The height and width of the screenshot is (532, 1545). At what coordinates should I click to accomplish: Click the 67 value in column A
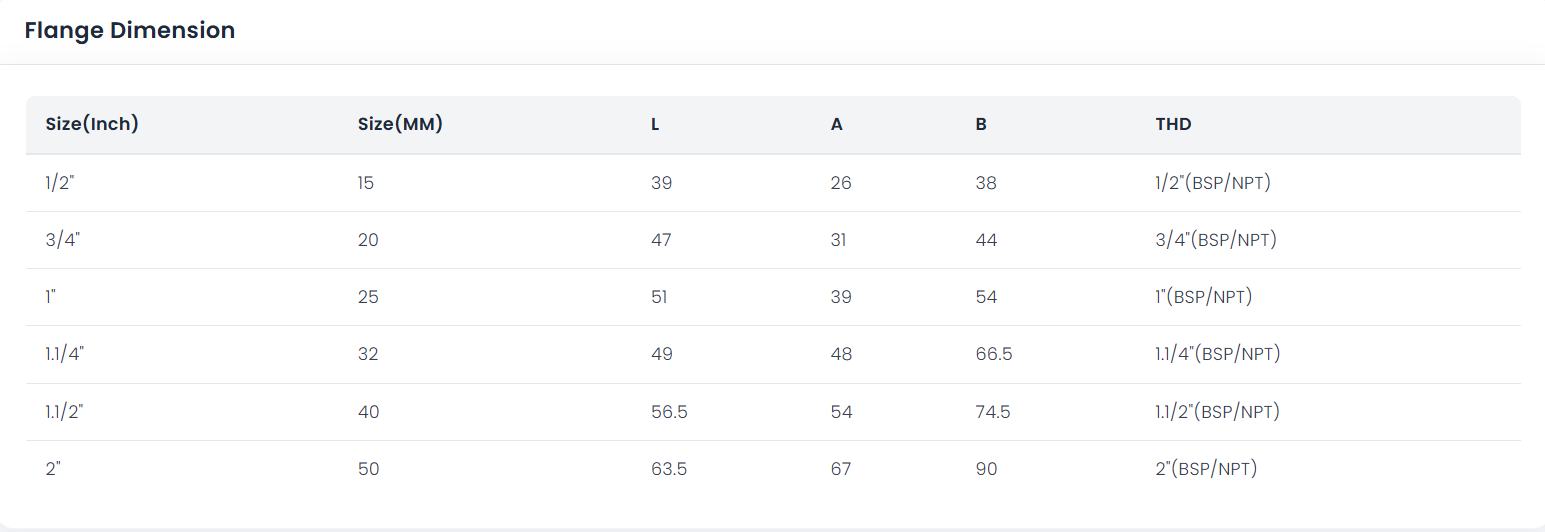(841, 469)
